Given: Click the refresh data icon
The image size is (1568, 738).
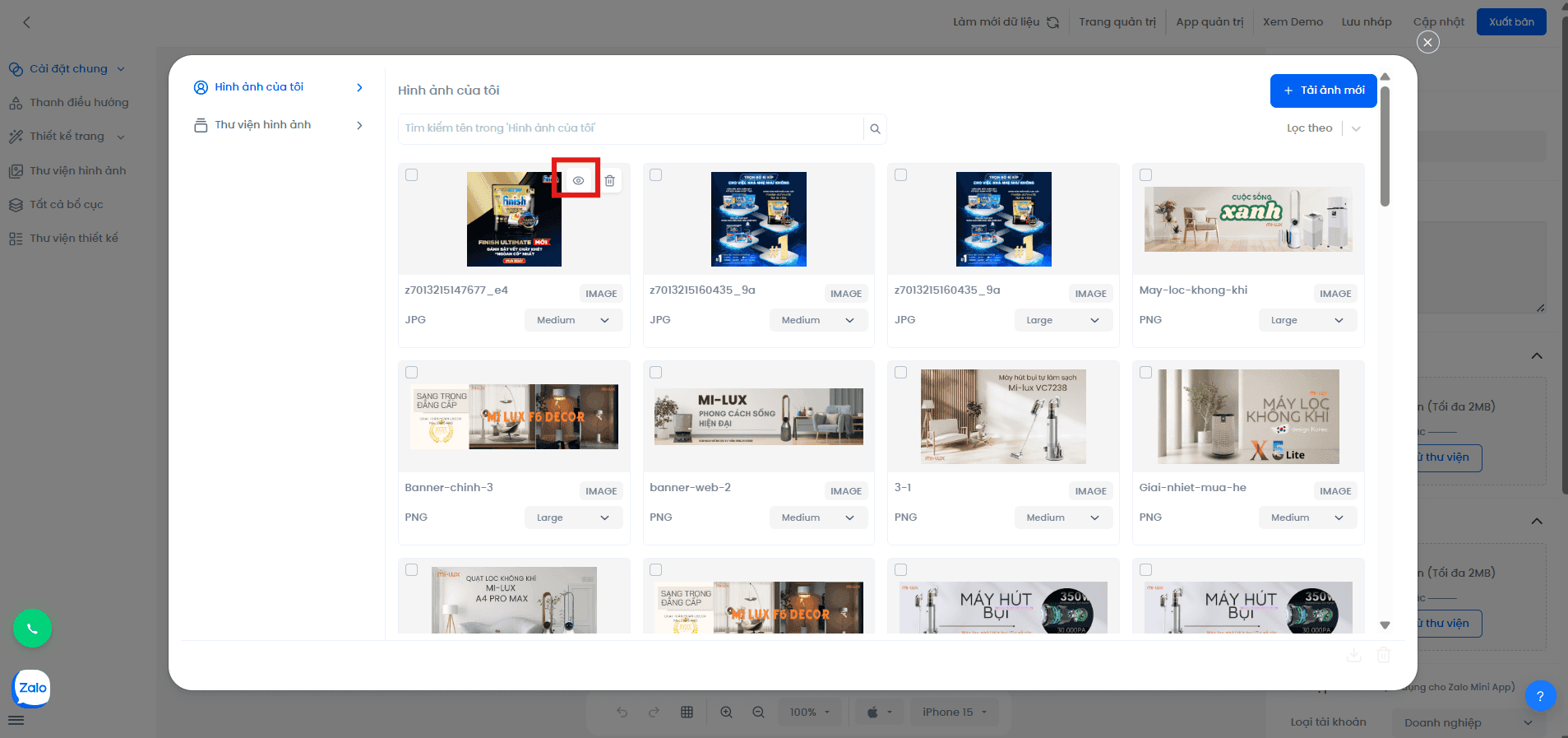Looking at the screenshot, I should (1052, 22).
